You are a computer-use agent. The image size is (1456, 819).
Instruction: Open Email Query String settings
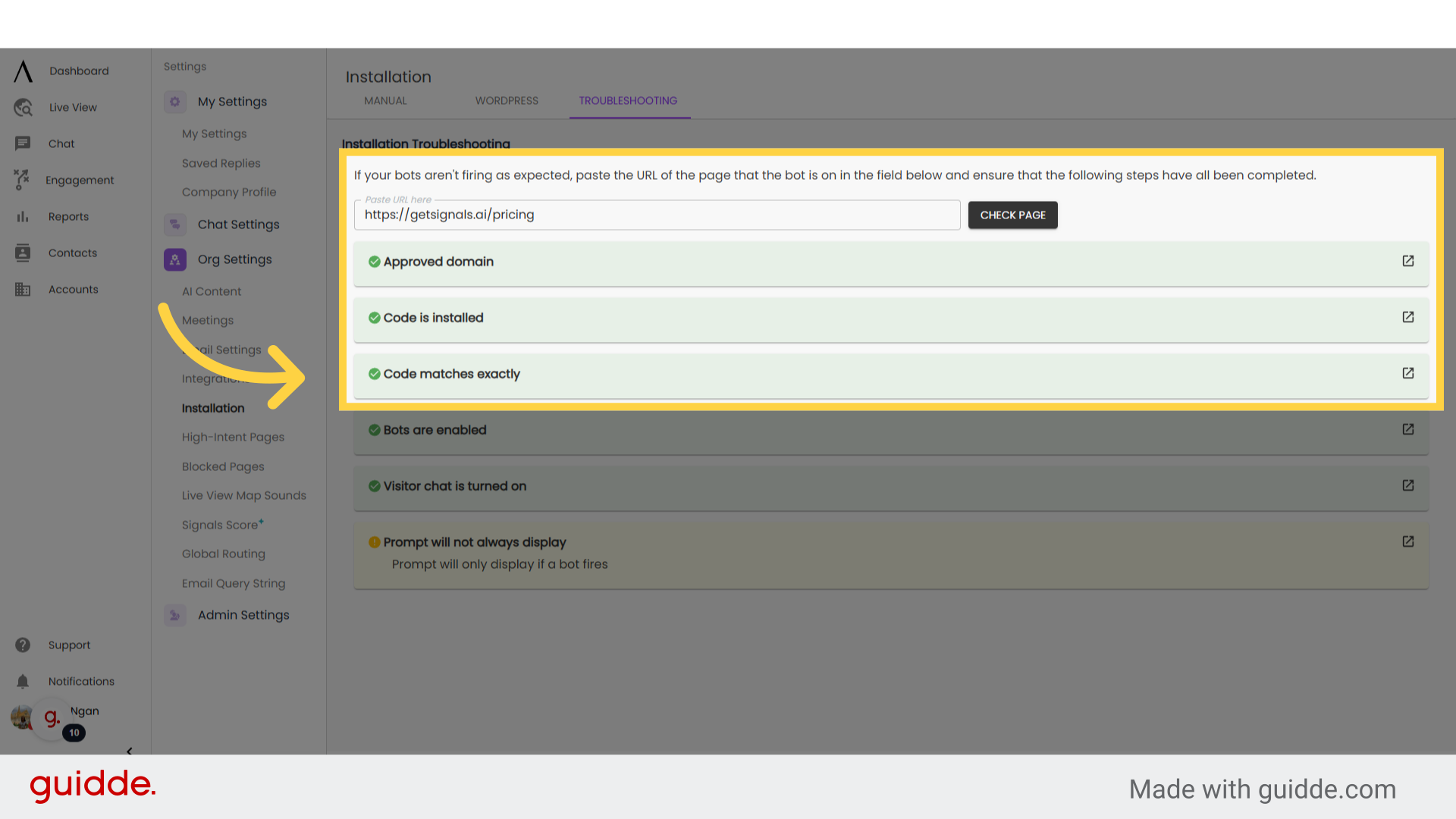click(234, 583)
